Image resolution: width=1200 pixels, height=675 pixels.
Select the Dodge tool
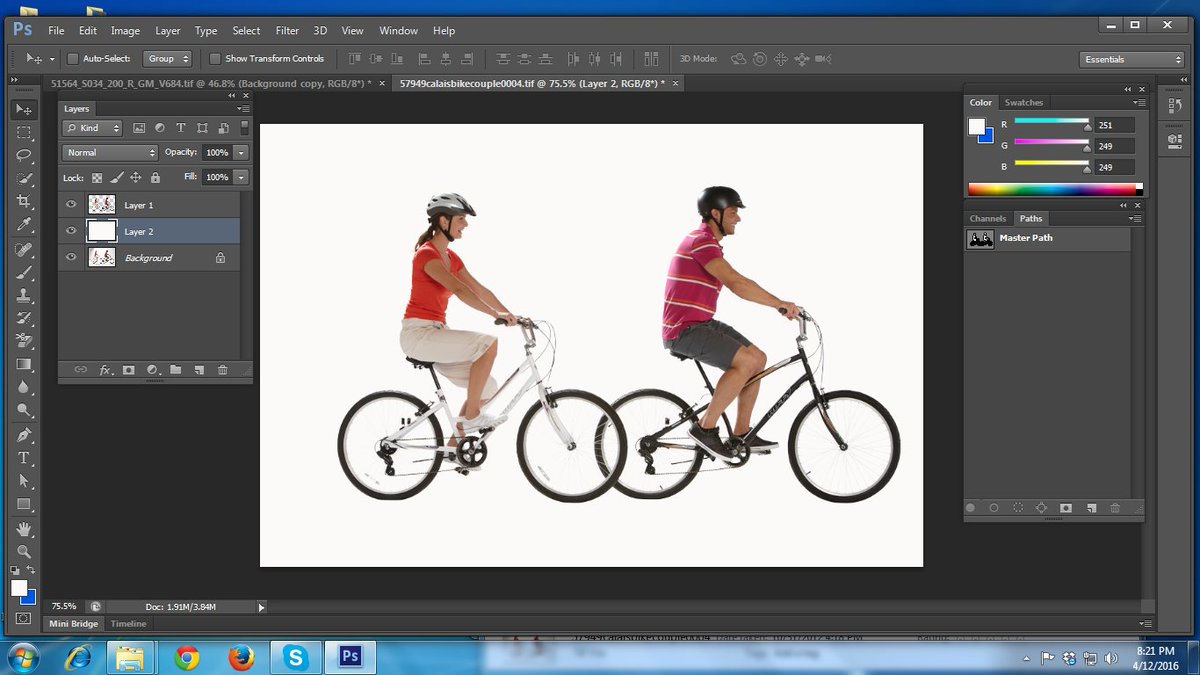pyautogui.click(x=24, y=411)
